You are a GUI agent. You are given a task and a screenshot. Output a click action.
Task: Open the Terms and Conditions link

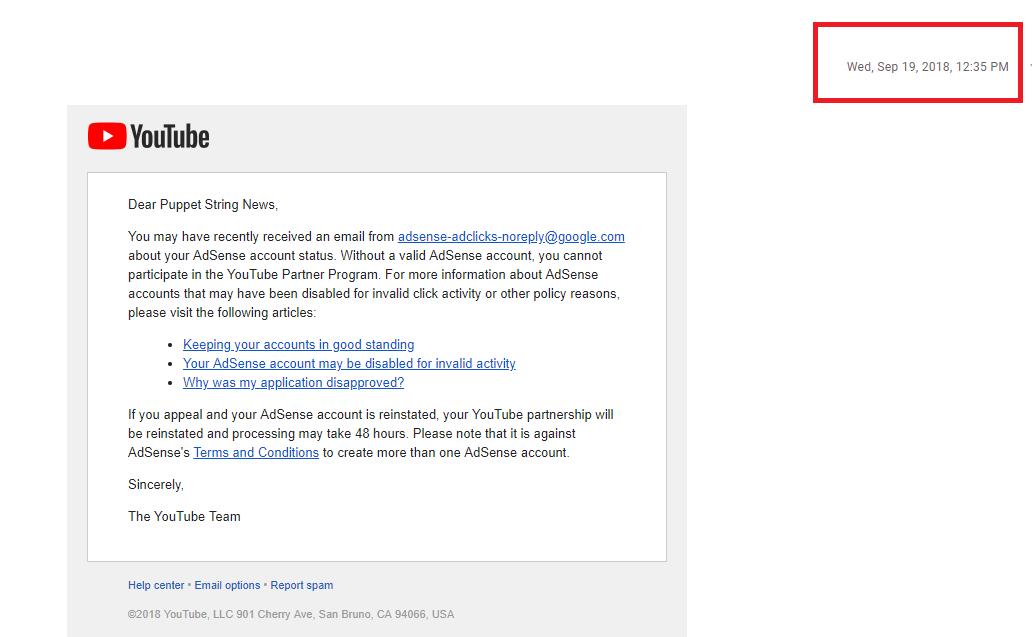256,452
